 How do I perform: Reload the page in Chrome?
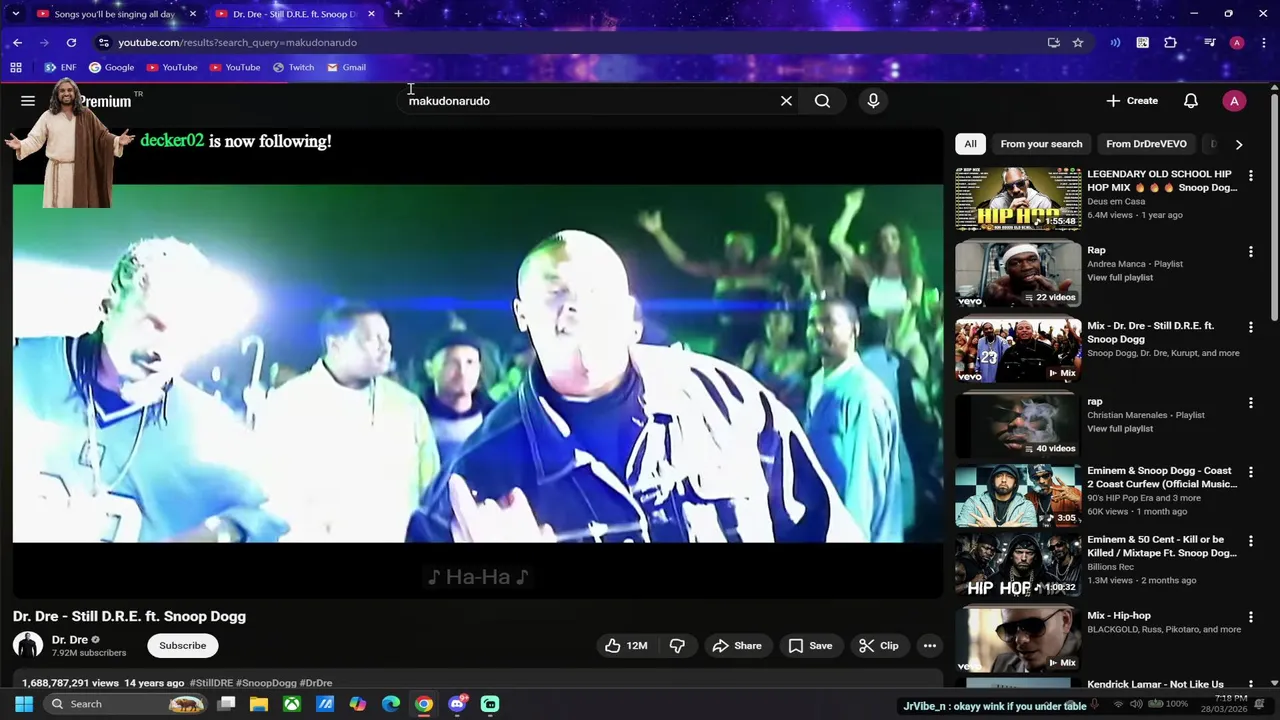coord(71,43)
